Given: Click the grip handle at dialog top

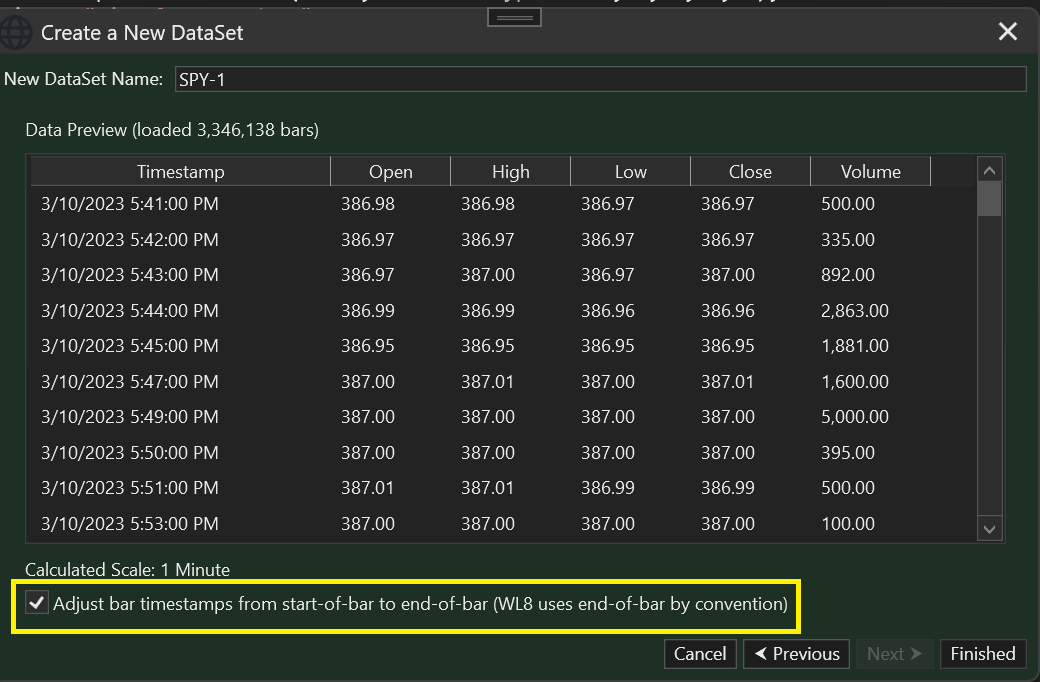Looking at the screenshot, I should [514, 17].
